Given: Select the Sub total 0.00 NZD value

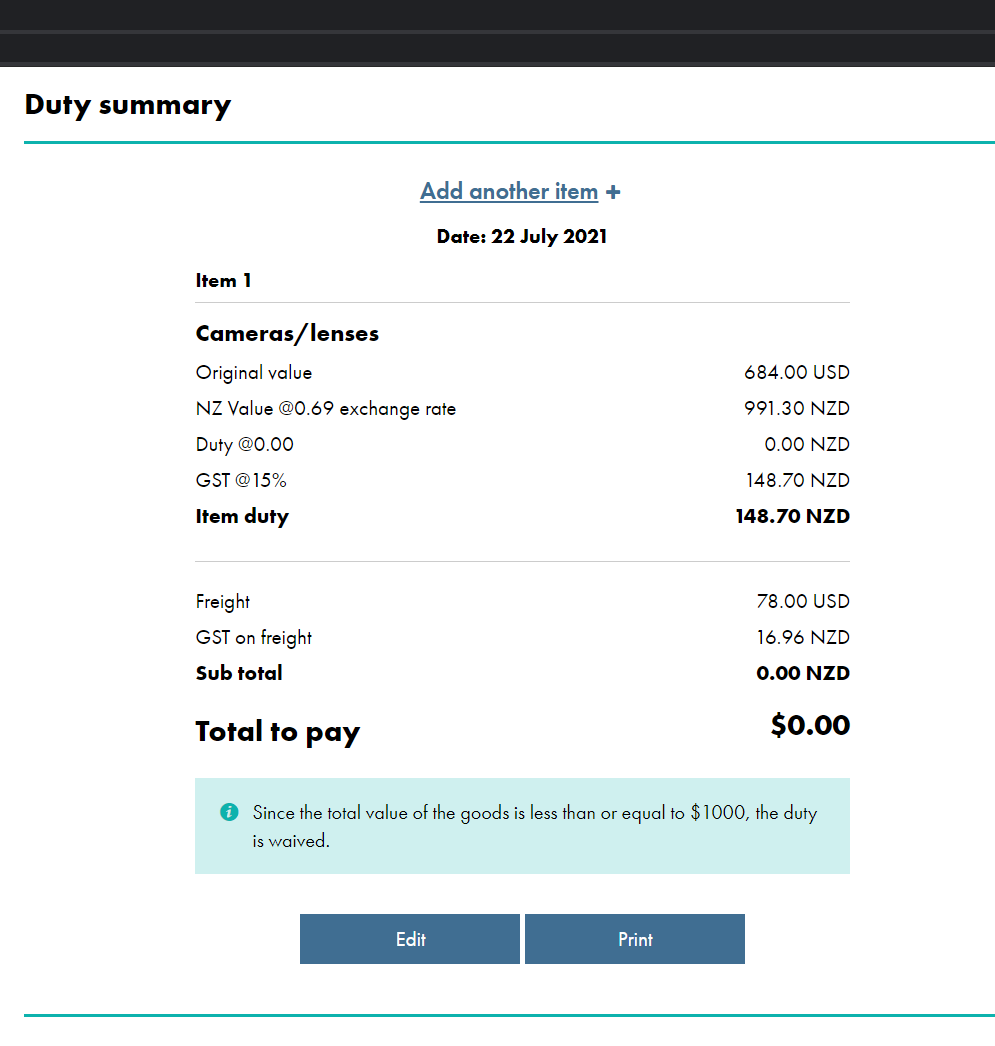Looking at the screenshot, I should tap(803, 673).
